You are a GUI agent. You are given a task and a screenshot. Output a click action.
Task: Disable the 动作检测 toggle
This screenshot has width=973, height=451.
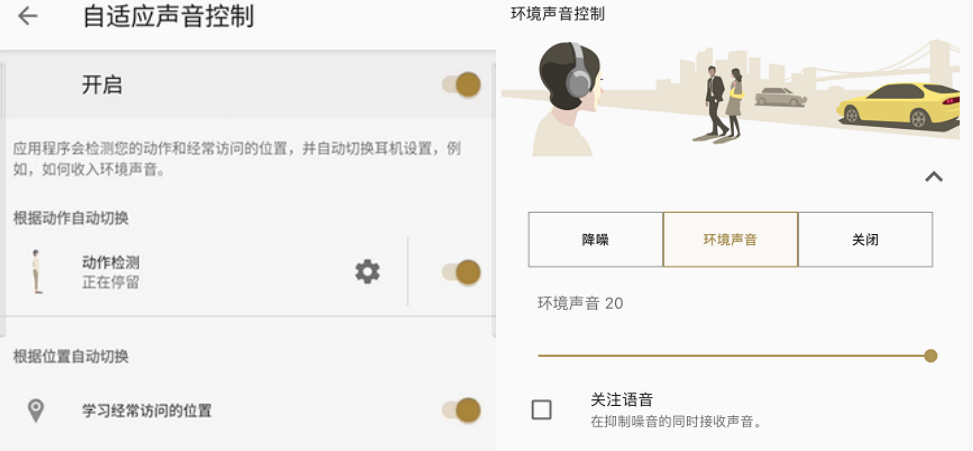point(462,271)
